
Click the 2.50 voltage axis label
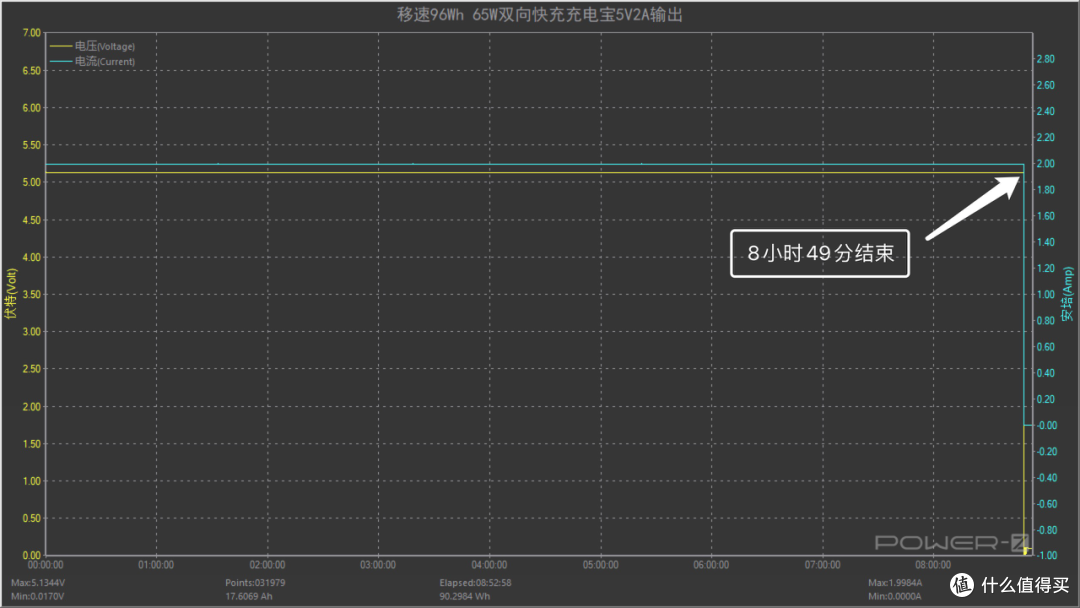click(32, 369)
